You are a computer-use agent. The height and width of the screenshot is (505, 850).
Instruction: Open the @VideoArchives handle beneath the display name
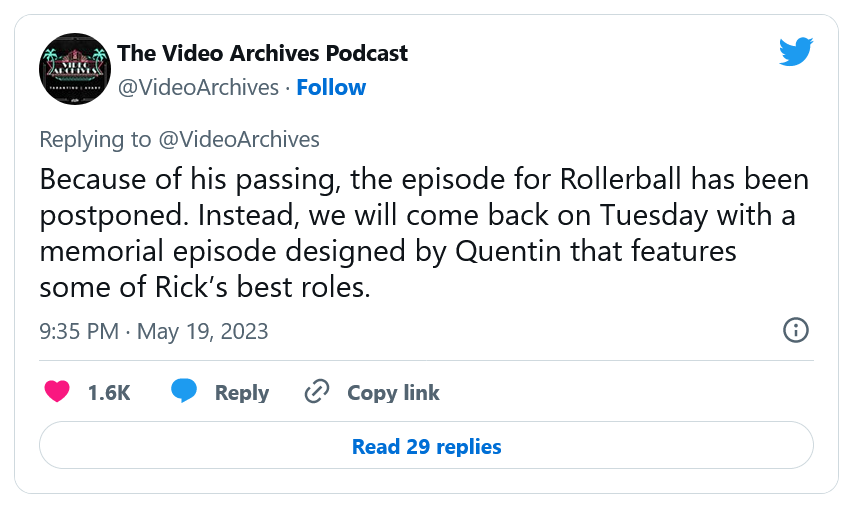click(x=198, y=88)
